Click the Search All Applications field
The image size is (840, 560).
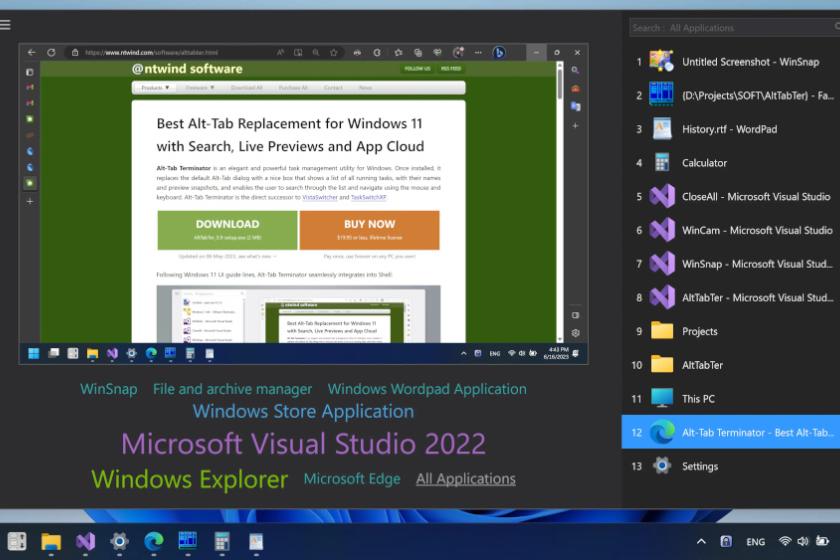[734, 28]
